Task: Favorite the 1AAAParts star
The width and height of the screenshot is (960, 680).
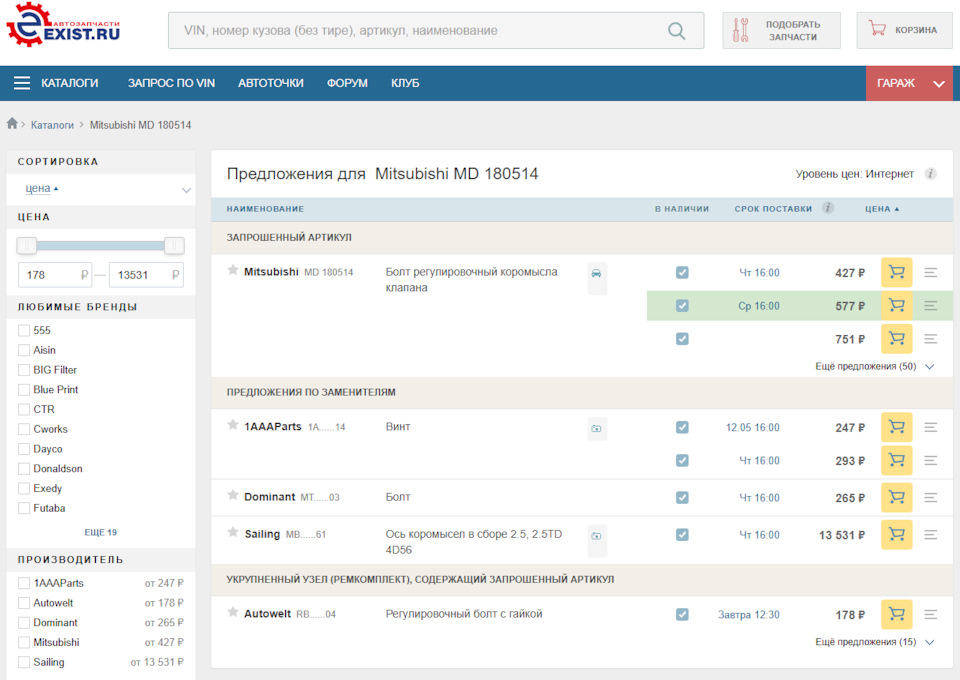Action: [233, 425]
